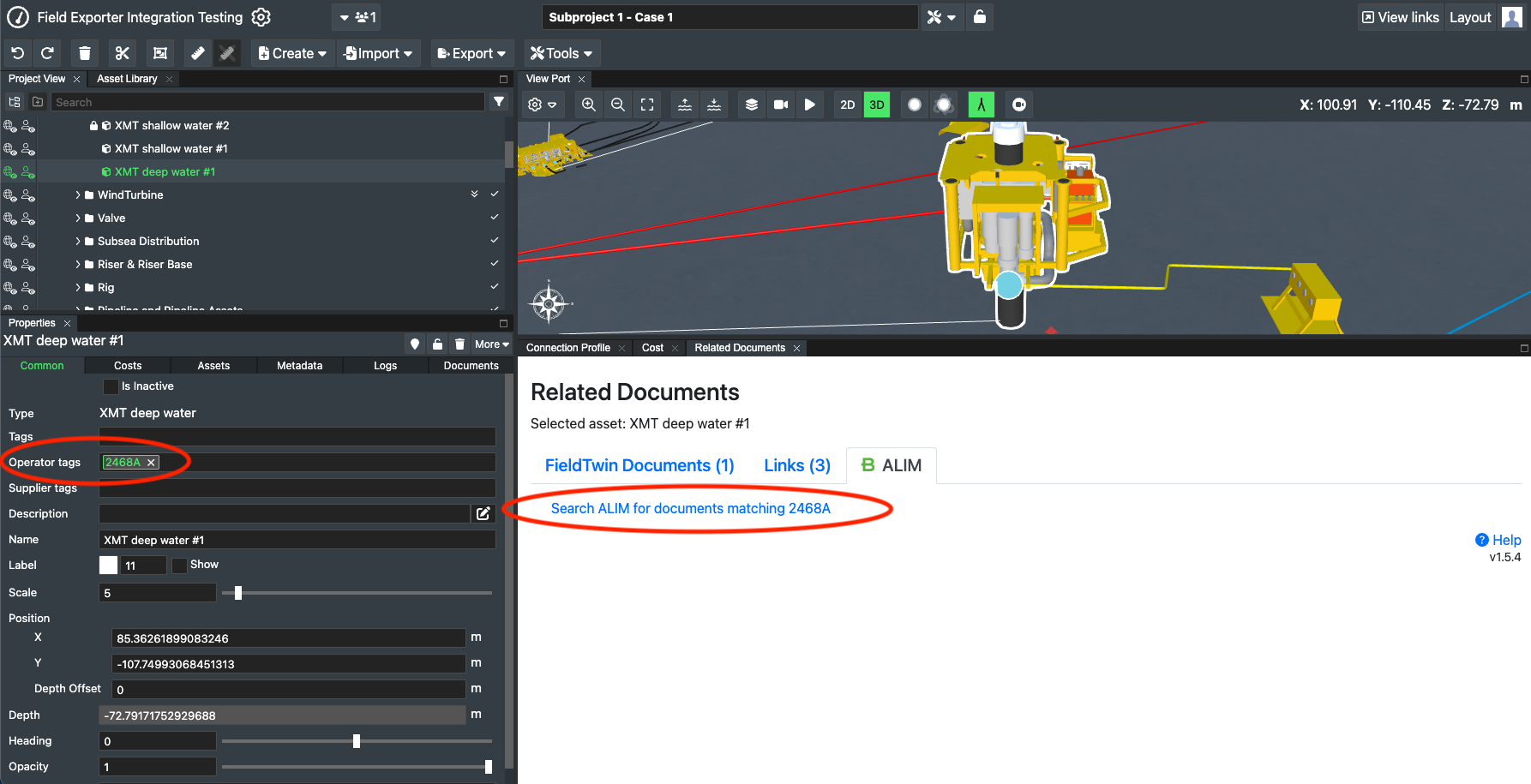The height and width of the screenshot is (784, 1531).
Task: Open the filter funnel in Project View
Action: 499,102
